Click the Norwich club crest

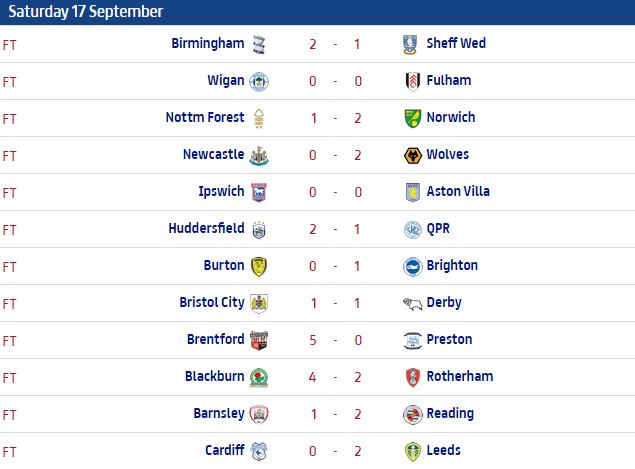tap(408, 118)
